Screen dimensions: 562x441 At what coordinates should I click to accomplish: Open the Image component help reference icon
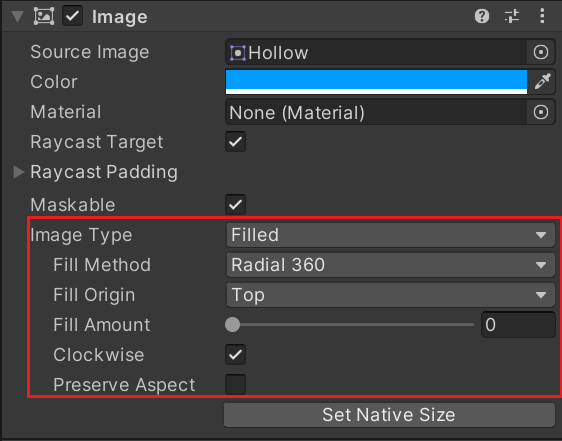click(x=482, y=16)
